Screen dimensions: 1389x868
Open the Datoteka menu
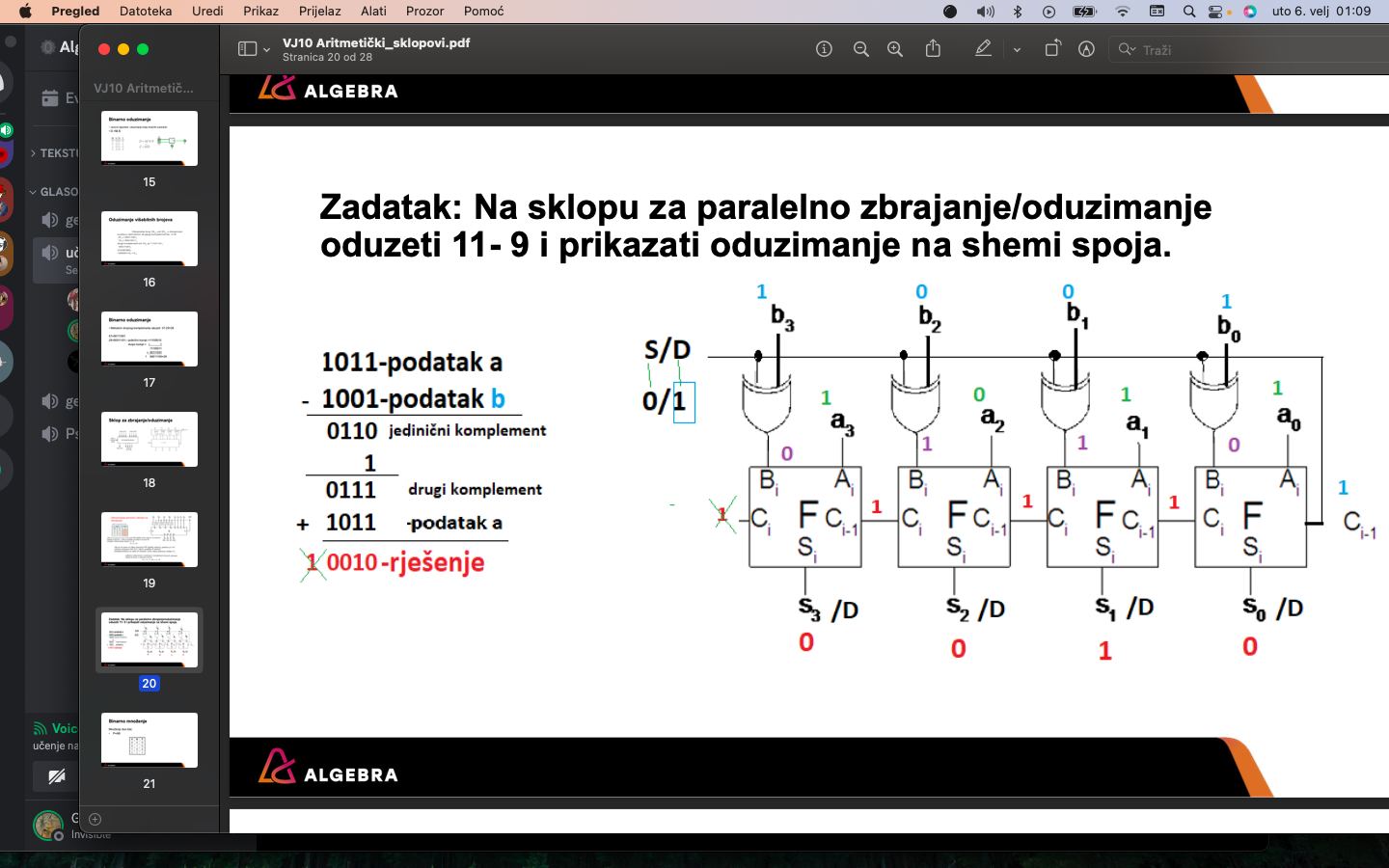(x=146, y=12)
